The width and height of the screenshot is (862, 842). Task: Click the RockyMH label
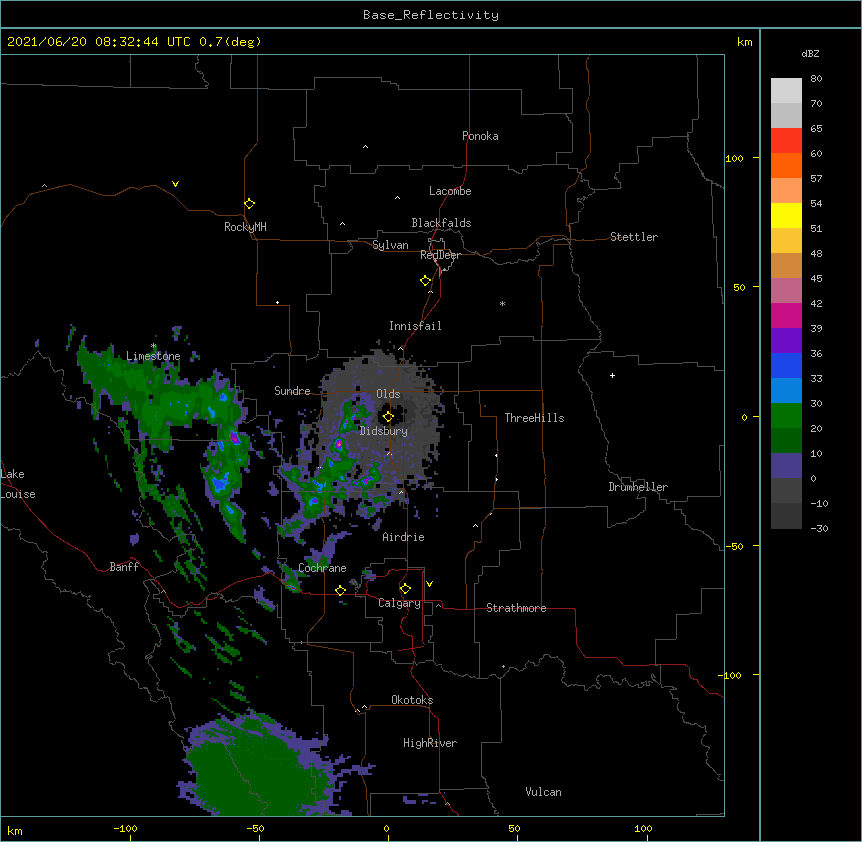pos(245,227)
